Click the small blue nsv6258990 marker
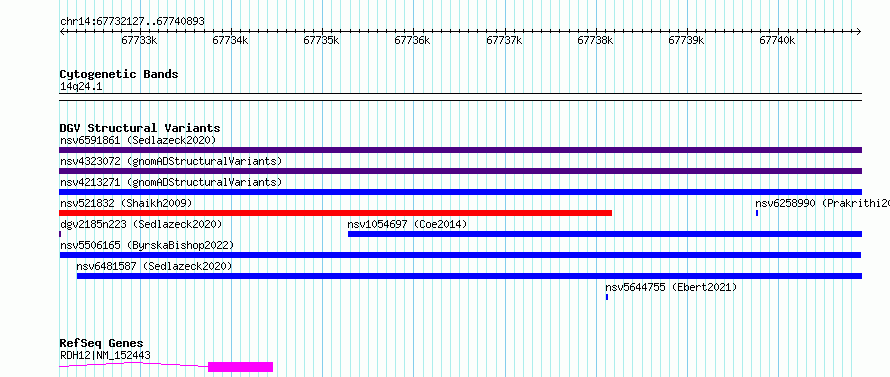890x377 pixels. (757, 213)
